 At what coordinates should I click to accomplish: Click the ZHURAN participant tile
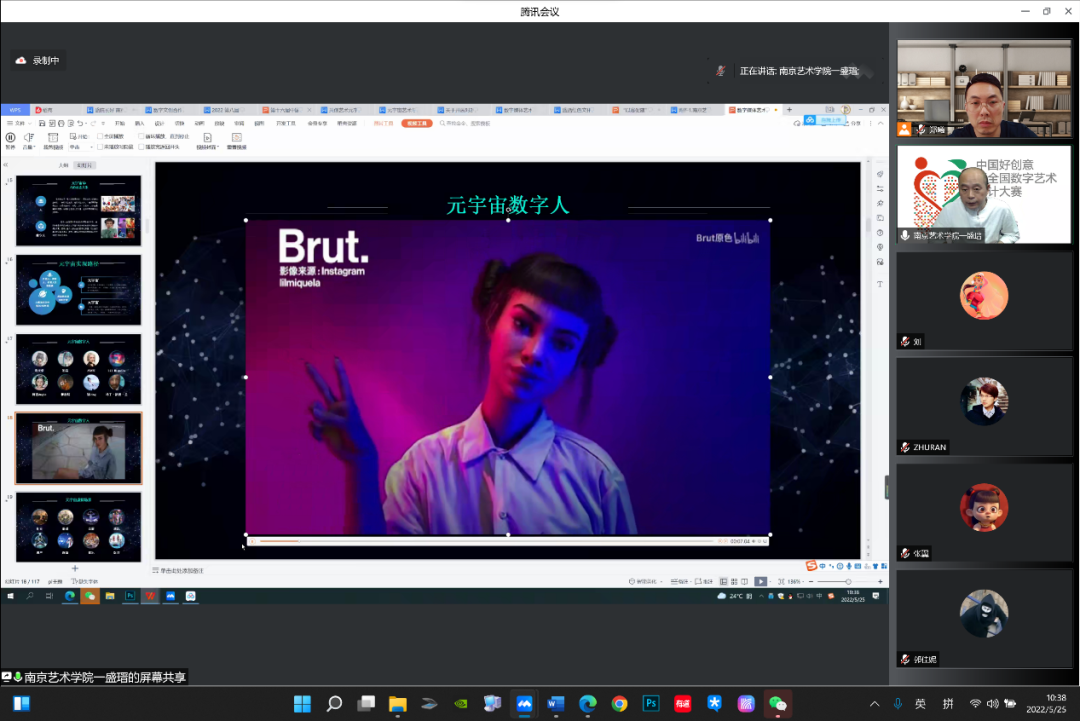pyautogui.click(x=984, y=406)
